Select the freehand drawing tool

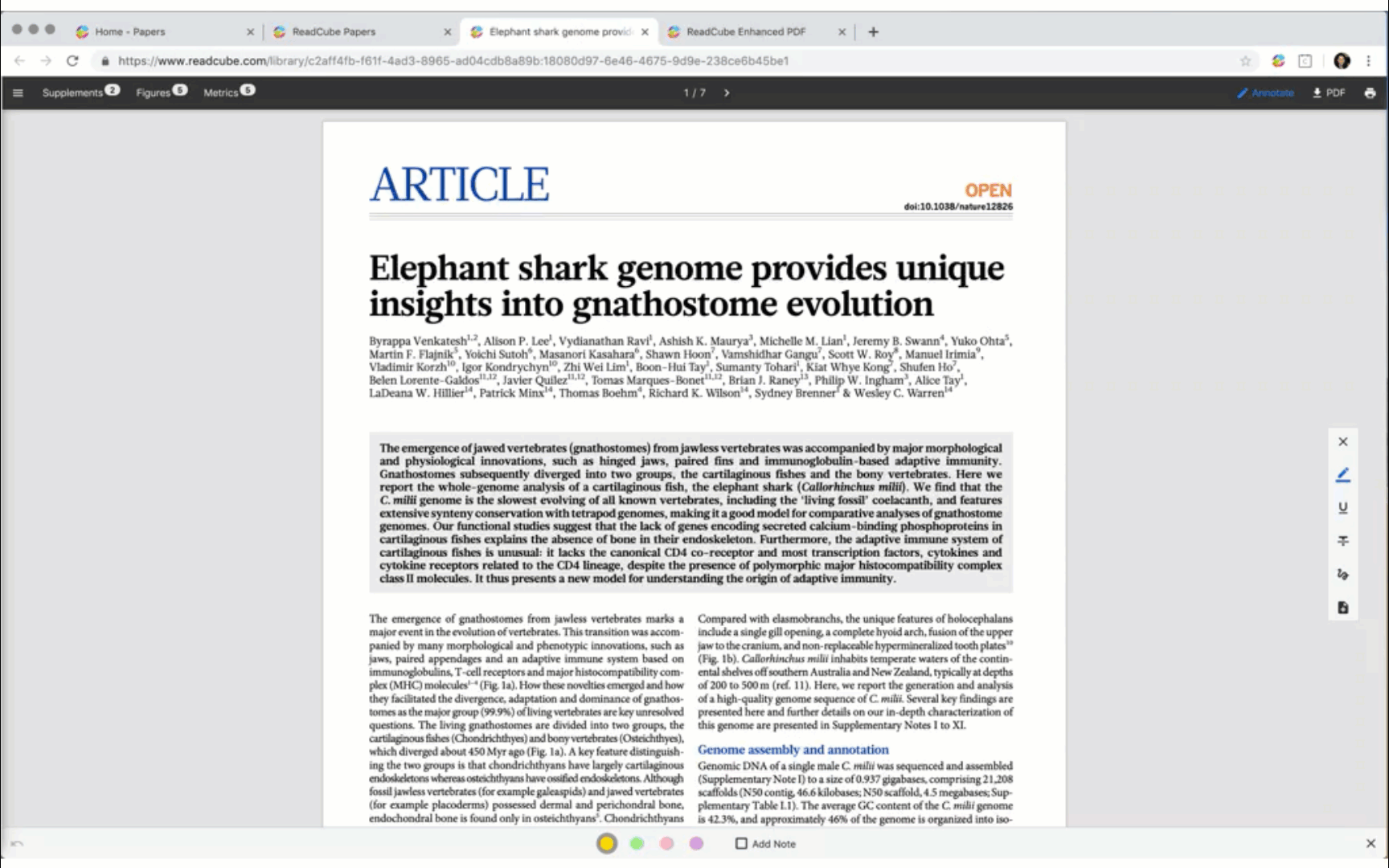[x=1342, y=574]
